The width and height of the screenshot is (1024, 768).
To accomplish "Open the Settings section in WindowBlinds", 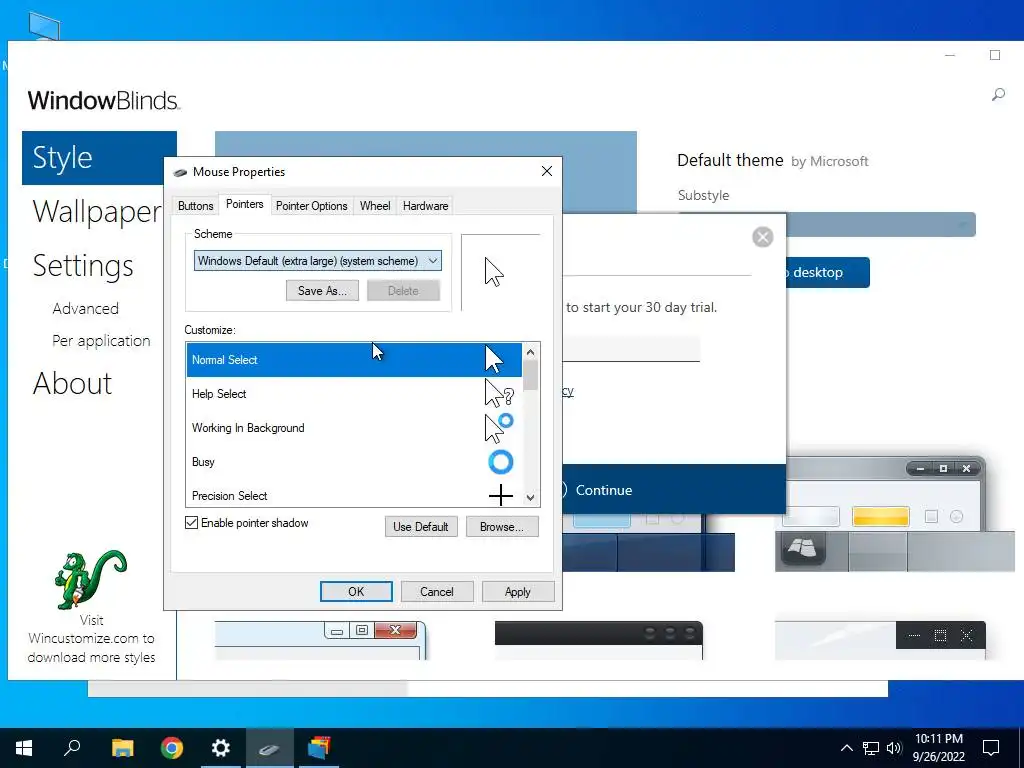I will tap(83, 266).
